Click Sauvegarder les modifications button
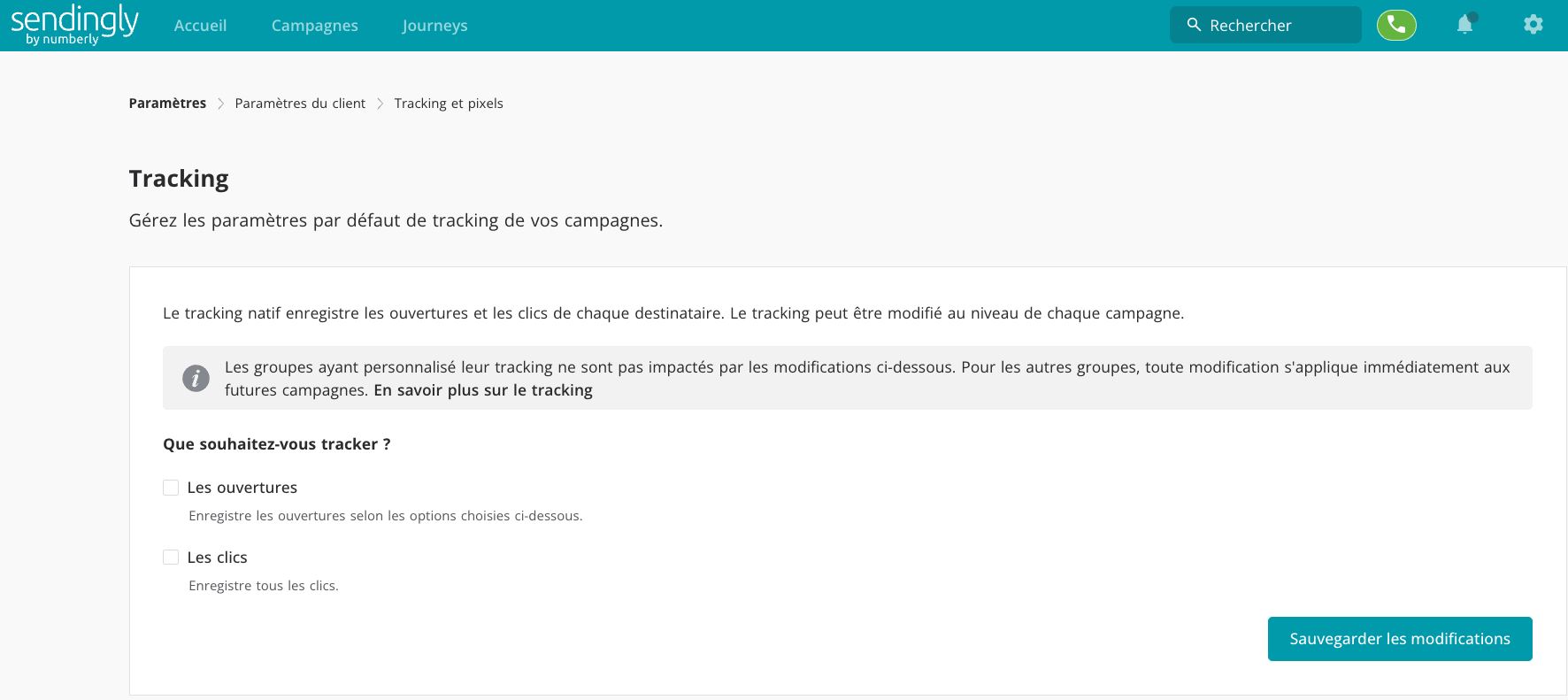This screenshot has height=700, width=1568. (1400, 639)
